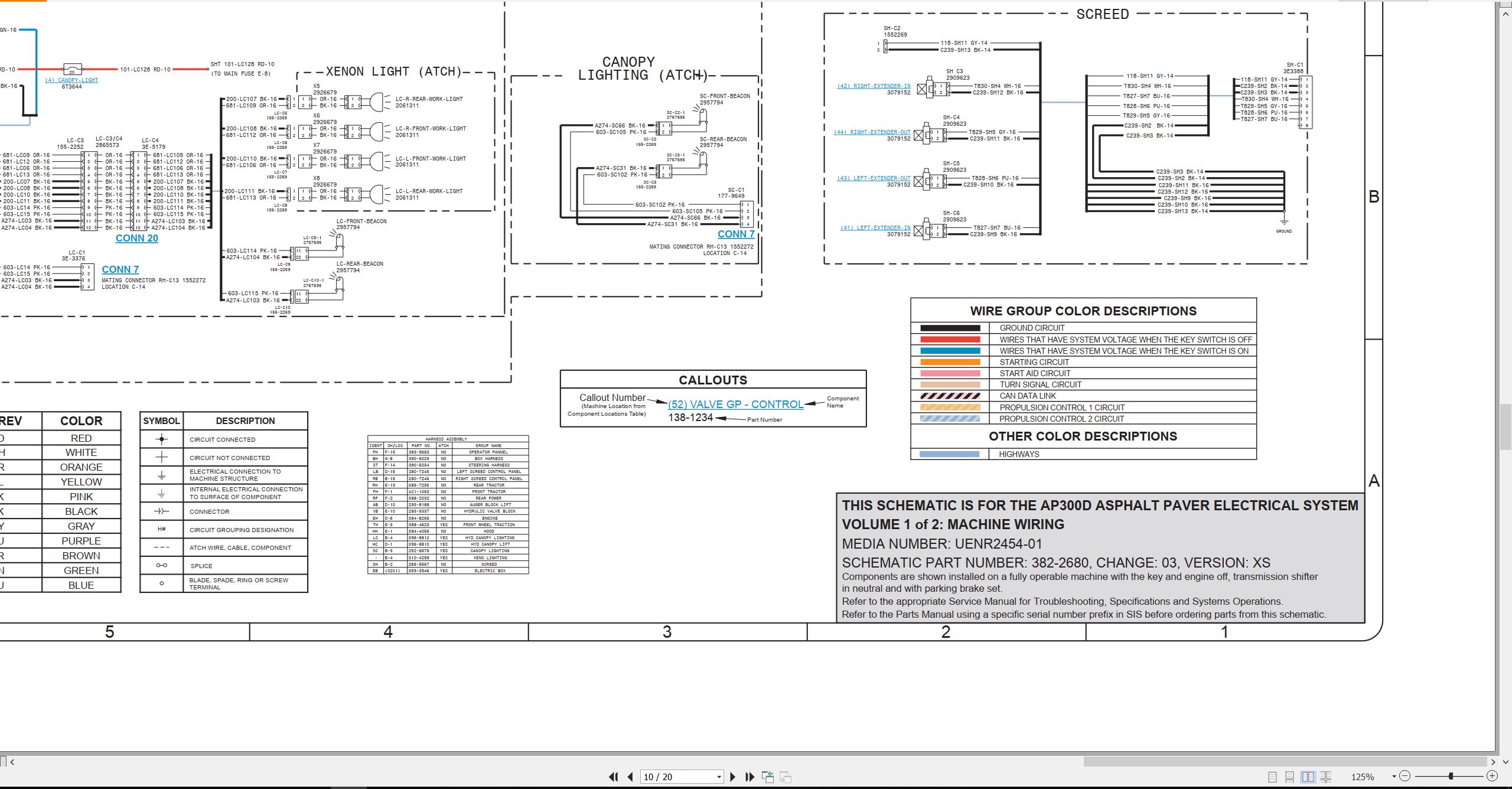Follow the (43) LEFT-EXTENDER-OUT link
Image resolution: width=1512 pixels, height=789 pixels.
[874, 178]
